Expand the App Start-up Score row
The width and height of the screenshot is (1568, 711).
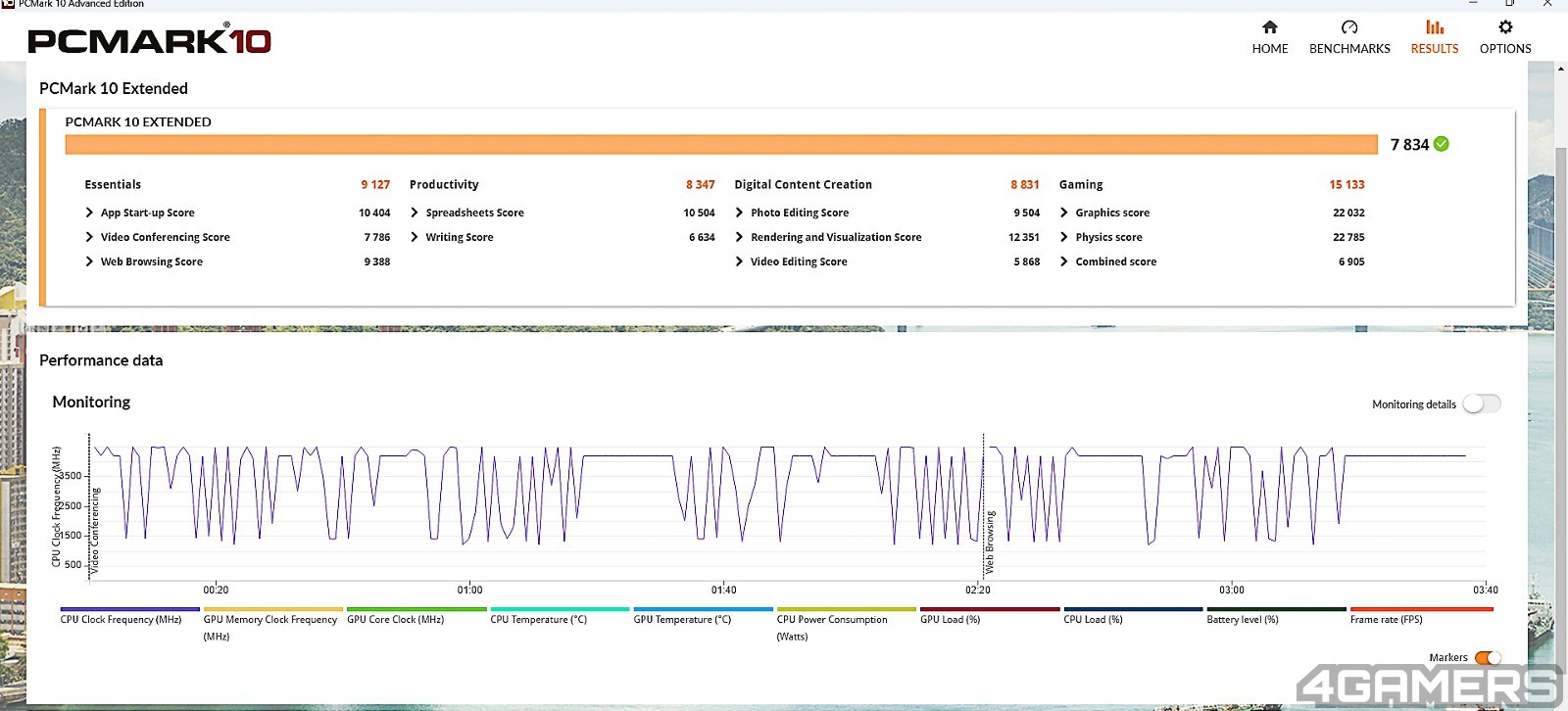point(89,213)
